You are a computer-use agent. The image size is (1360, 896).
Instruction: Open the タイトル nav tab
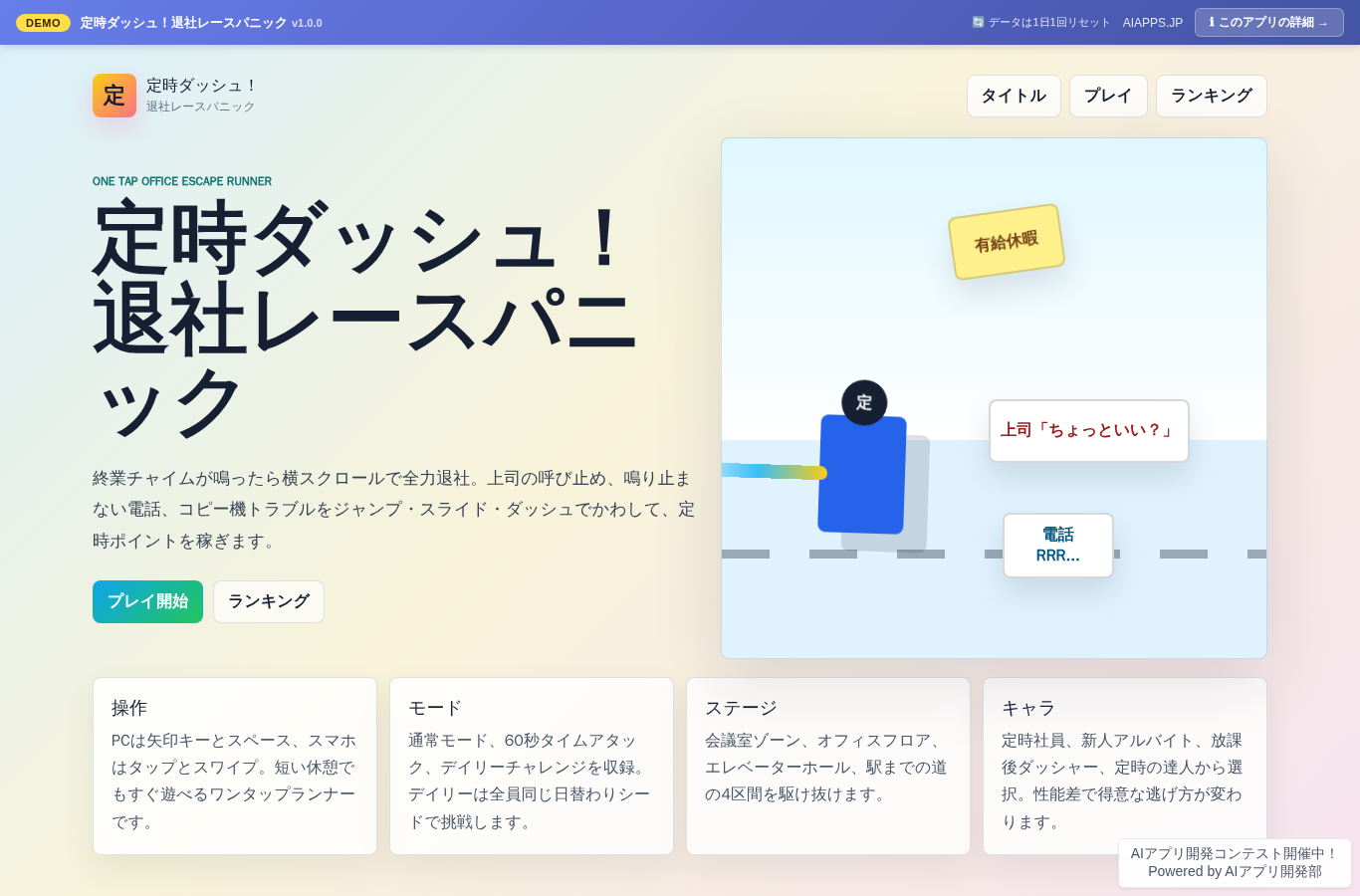click(x=1014, y=96)
